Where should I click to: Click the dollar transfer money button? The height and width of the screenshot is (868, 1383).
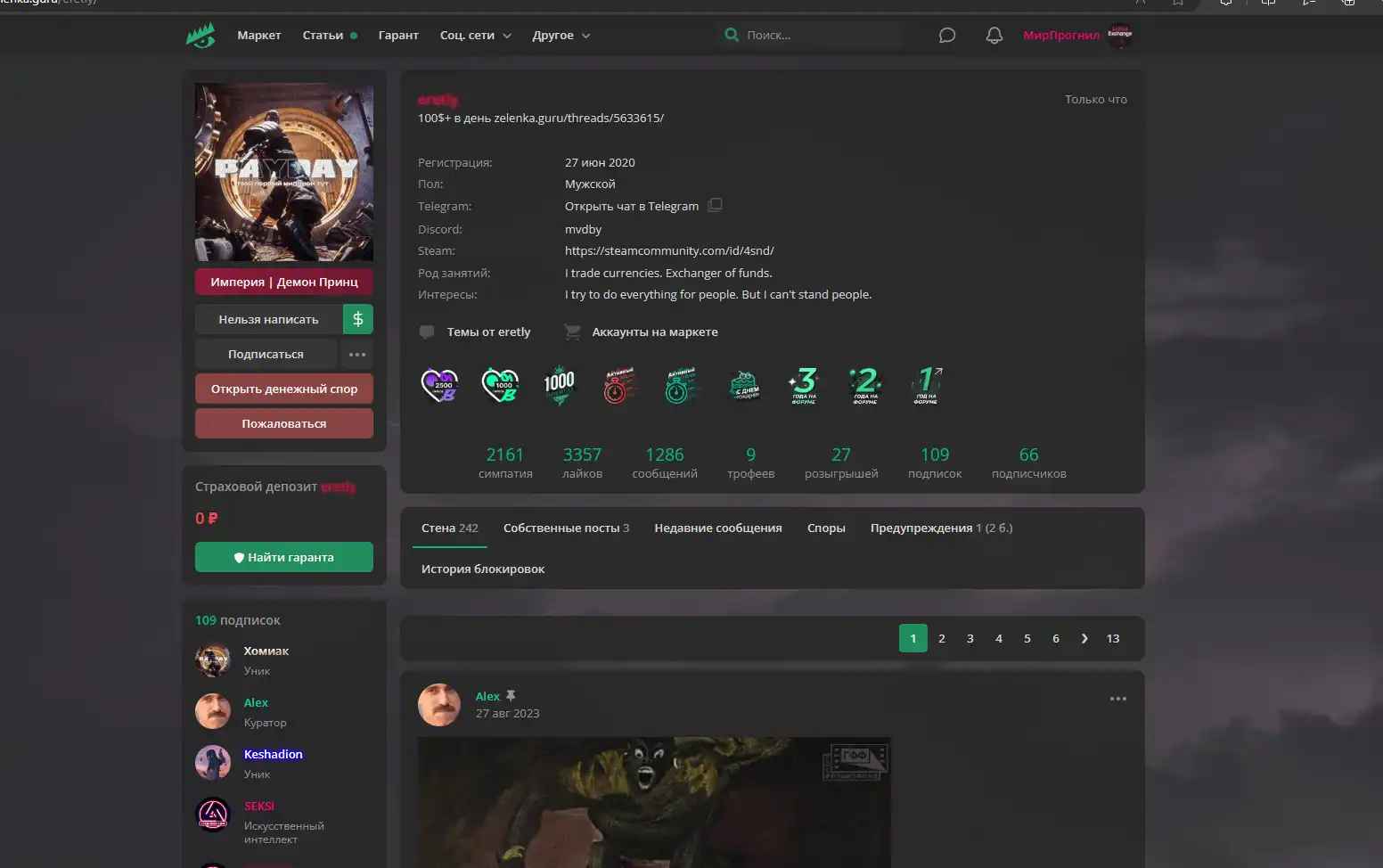358,319
